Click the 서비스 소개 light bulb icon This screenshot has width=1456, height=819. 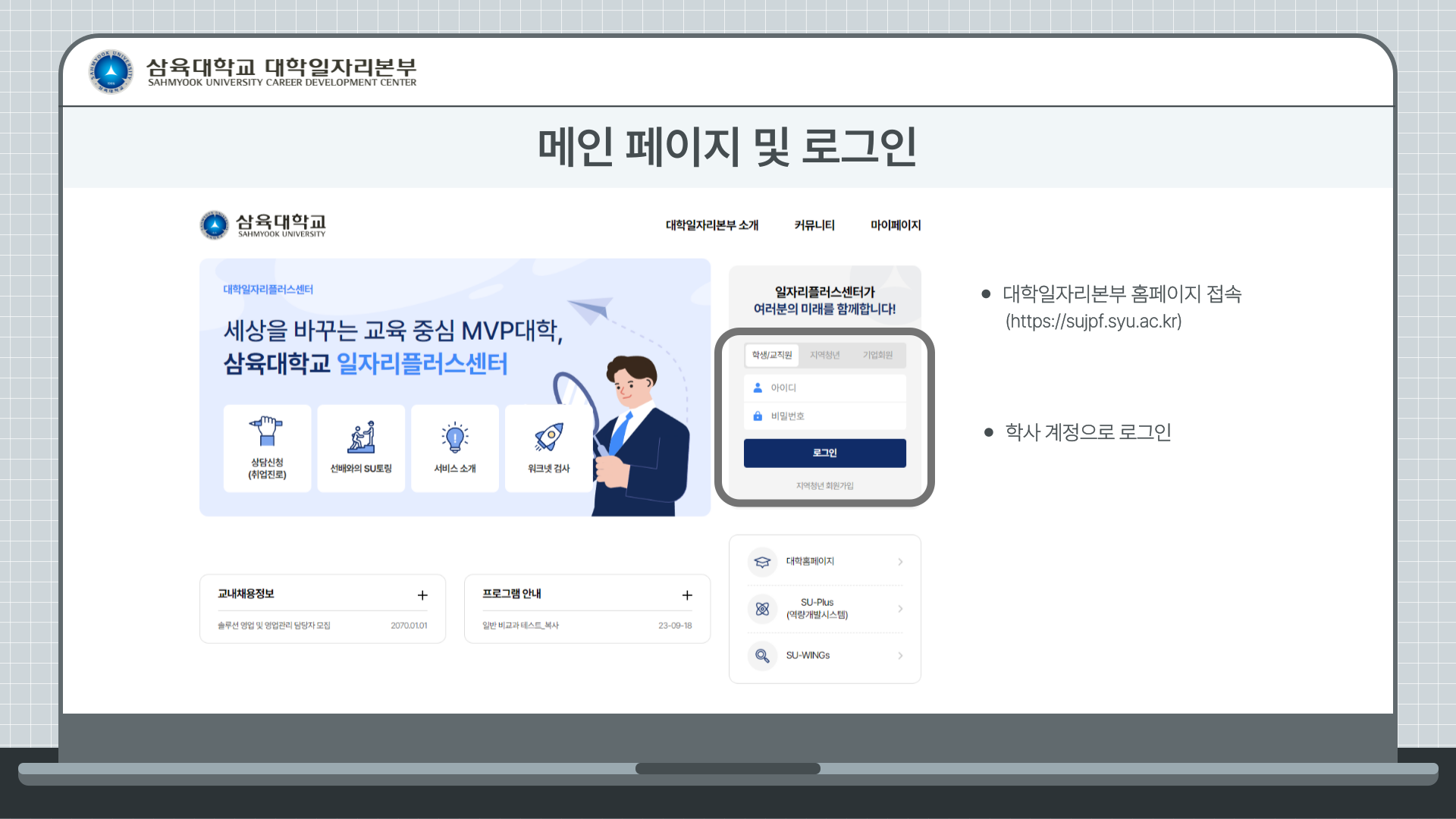click(455, 438)
